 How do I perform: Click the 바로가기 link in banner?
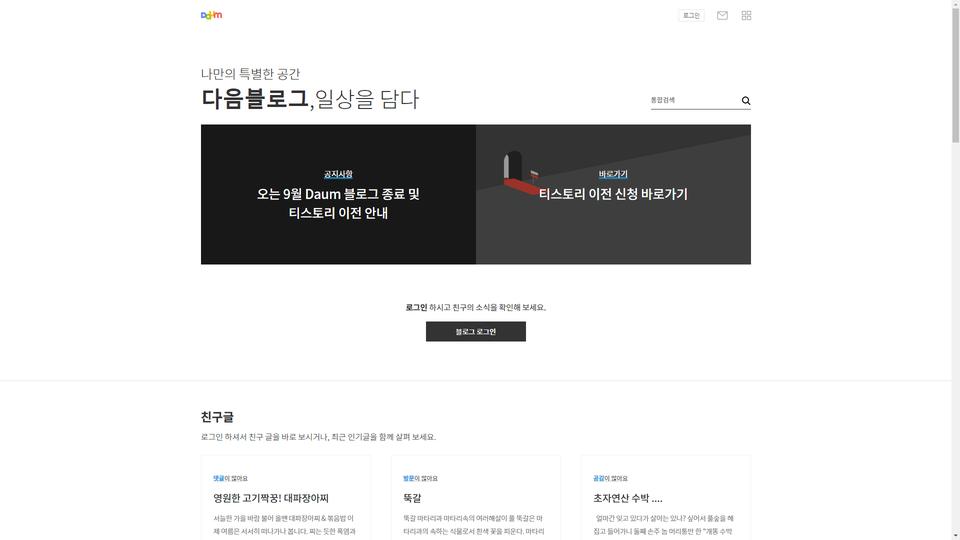(x=613, y=174)
